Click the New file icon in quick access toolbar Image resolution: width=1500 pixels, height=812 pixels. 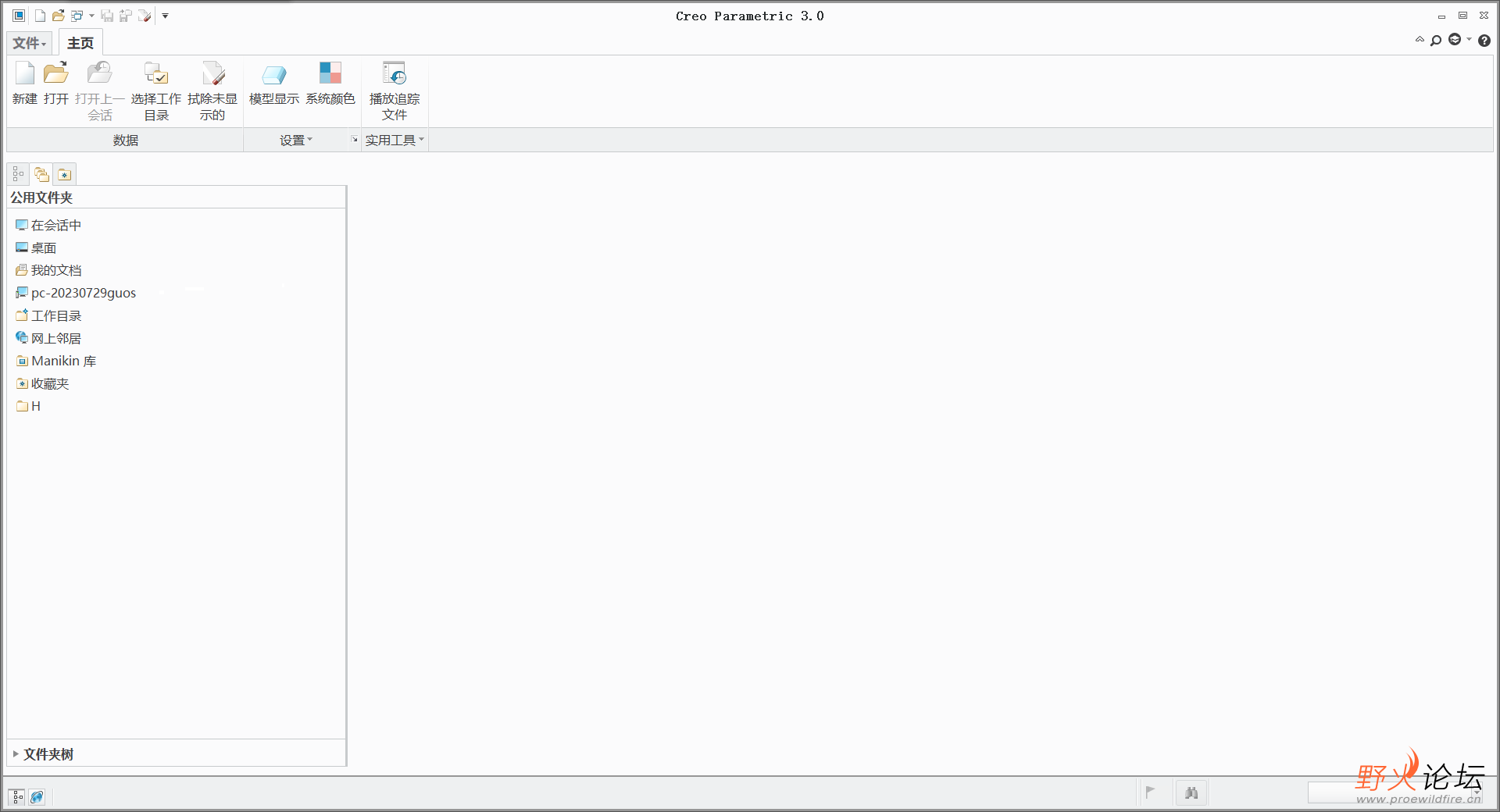(40, 16)
